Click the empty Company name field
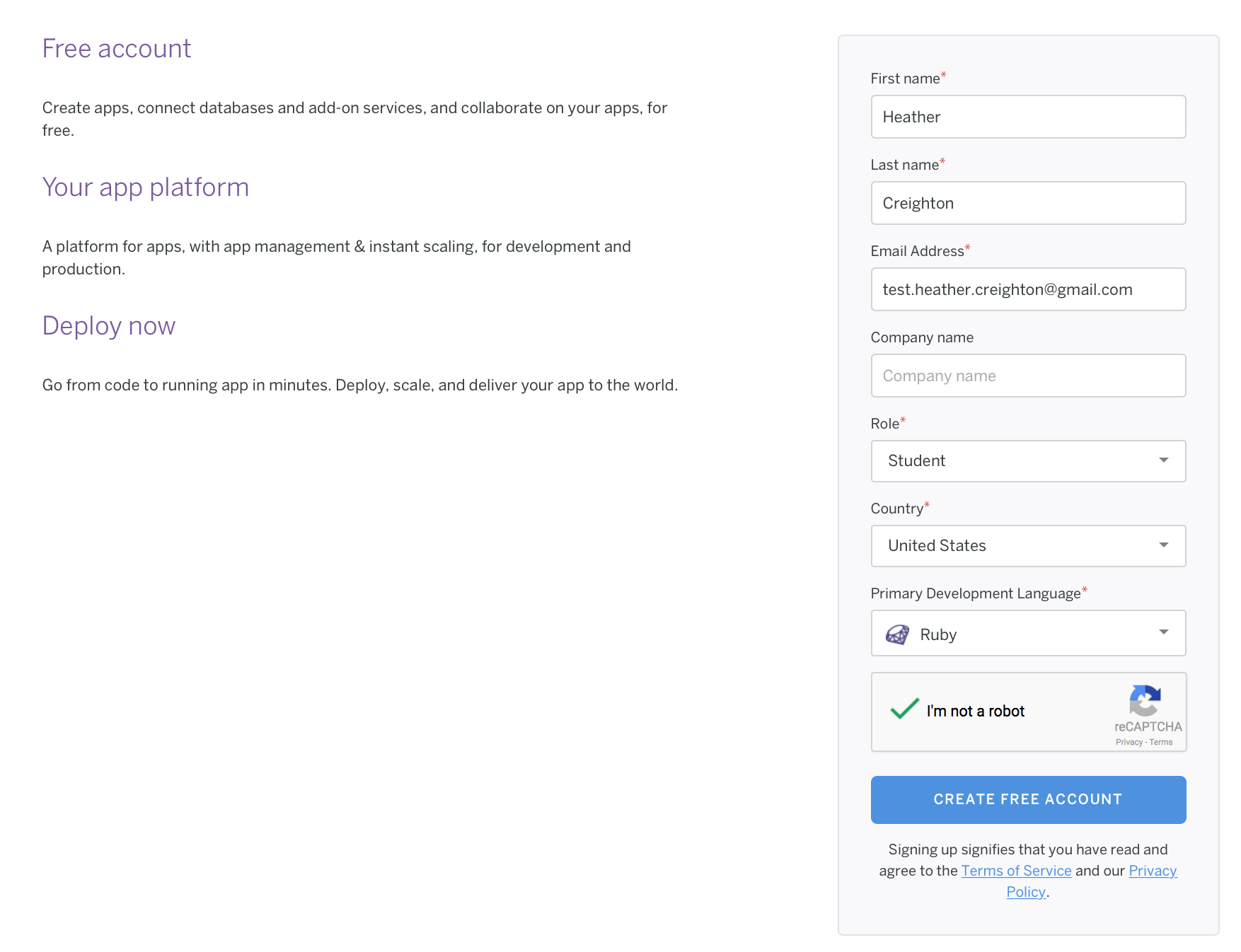This screenshot has height=952, width=1241. (1028, 376)
